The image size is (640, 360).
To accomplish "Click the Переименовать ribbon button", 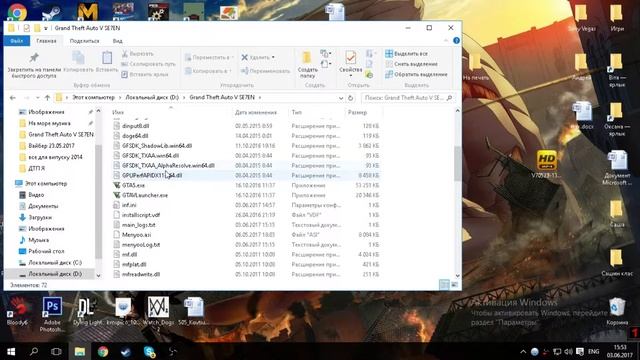I will 265,71.
